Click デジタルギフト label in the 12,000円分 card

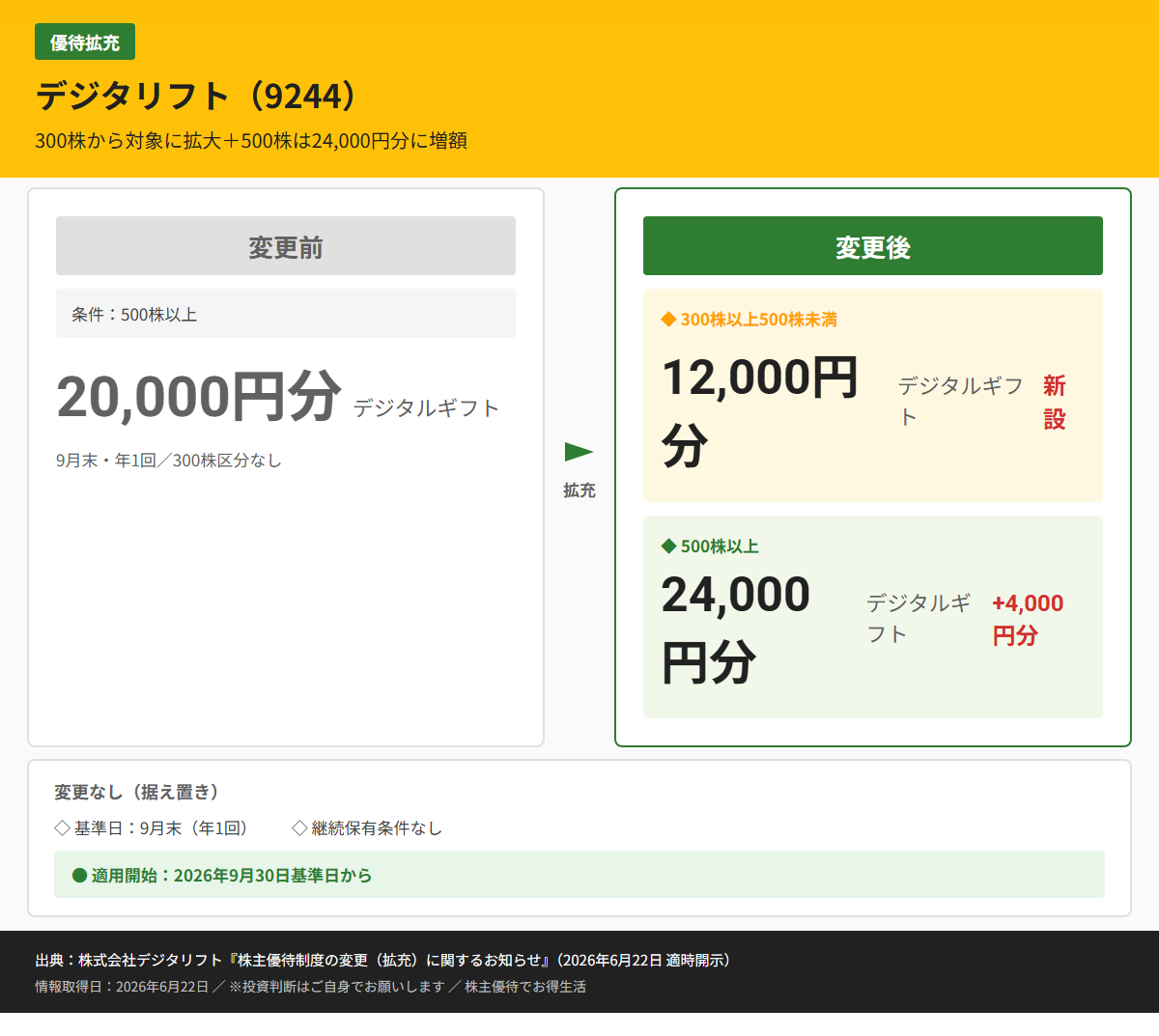pyautogui.click(x=961, y=401)
